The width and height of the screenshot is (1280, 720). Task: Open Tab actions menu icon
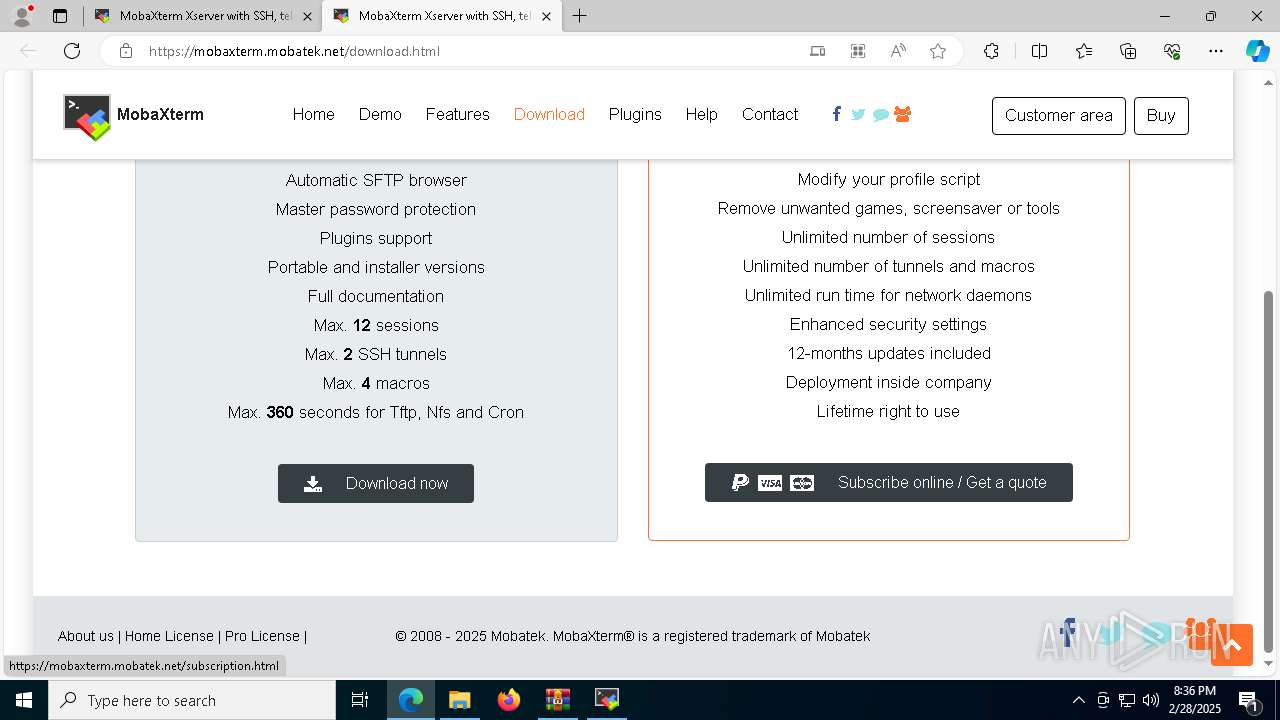(60, 16)
